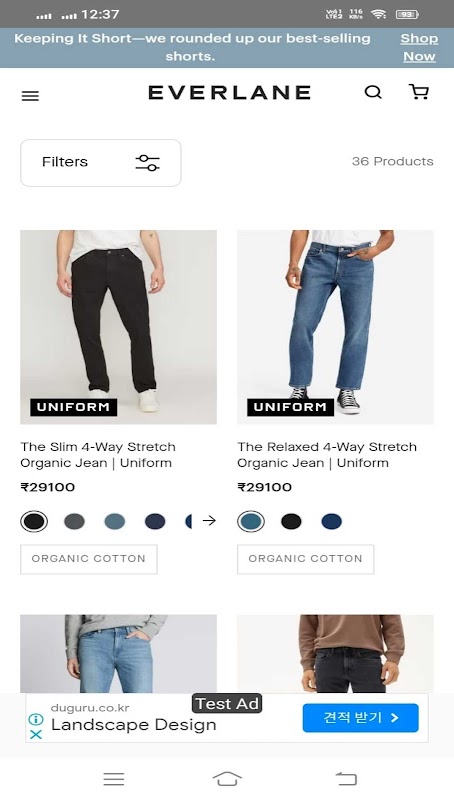Image resolution: width=454 pixels, height=800 pixels.
Task: Tap the blue Korean ad button
Action: (361, 718)
